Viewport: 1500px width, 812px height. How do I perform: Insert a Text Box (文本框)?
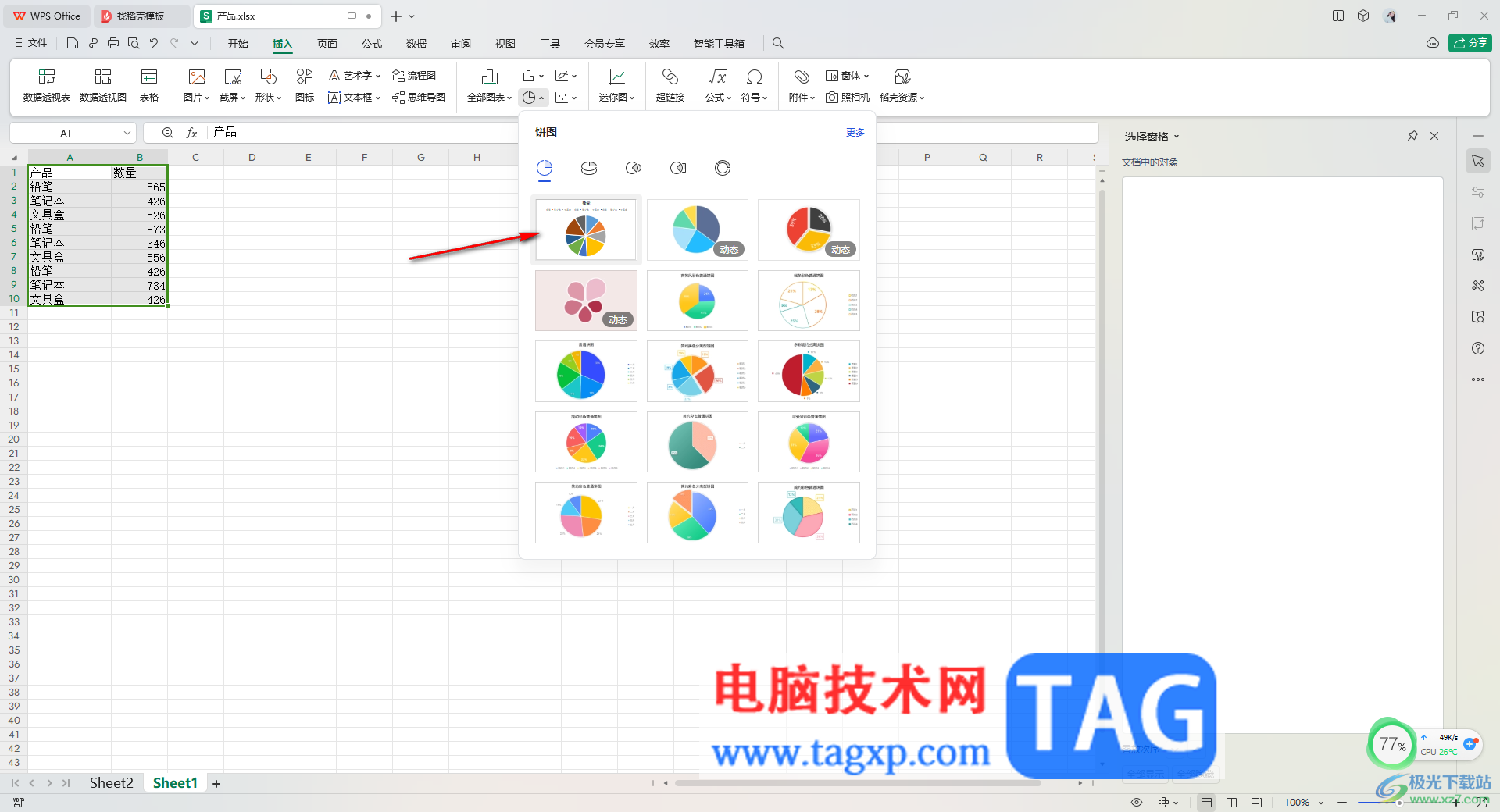click(x=355, y=98)
